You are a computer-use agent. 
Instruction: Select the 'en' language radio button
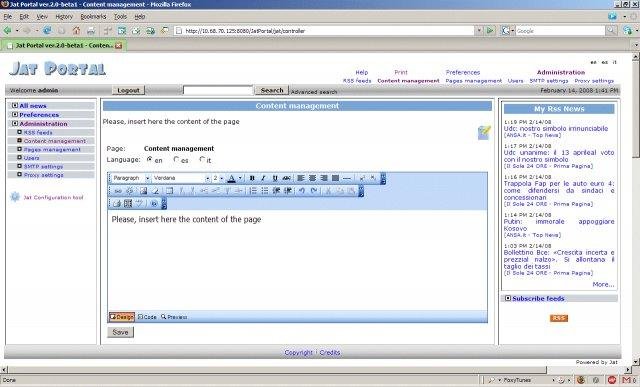150,160
